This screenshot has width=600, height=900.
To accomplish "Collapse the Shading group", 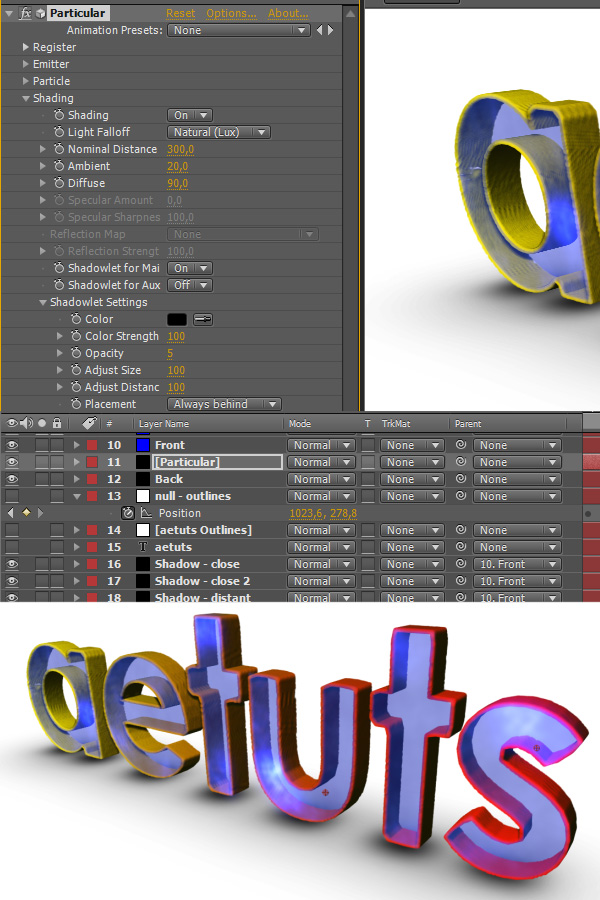I will [25, 98].
